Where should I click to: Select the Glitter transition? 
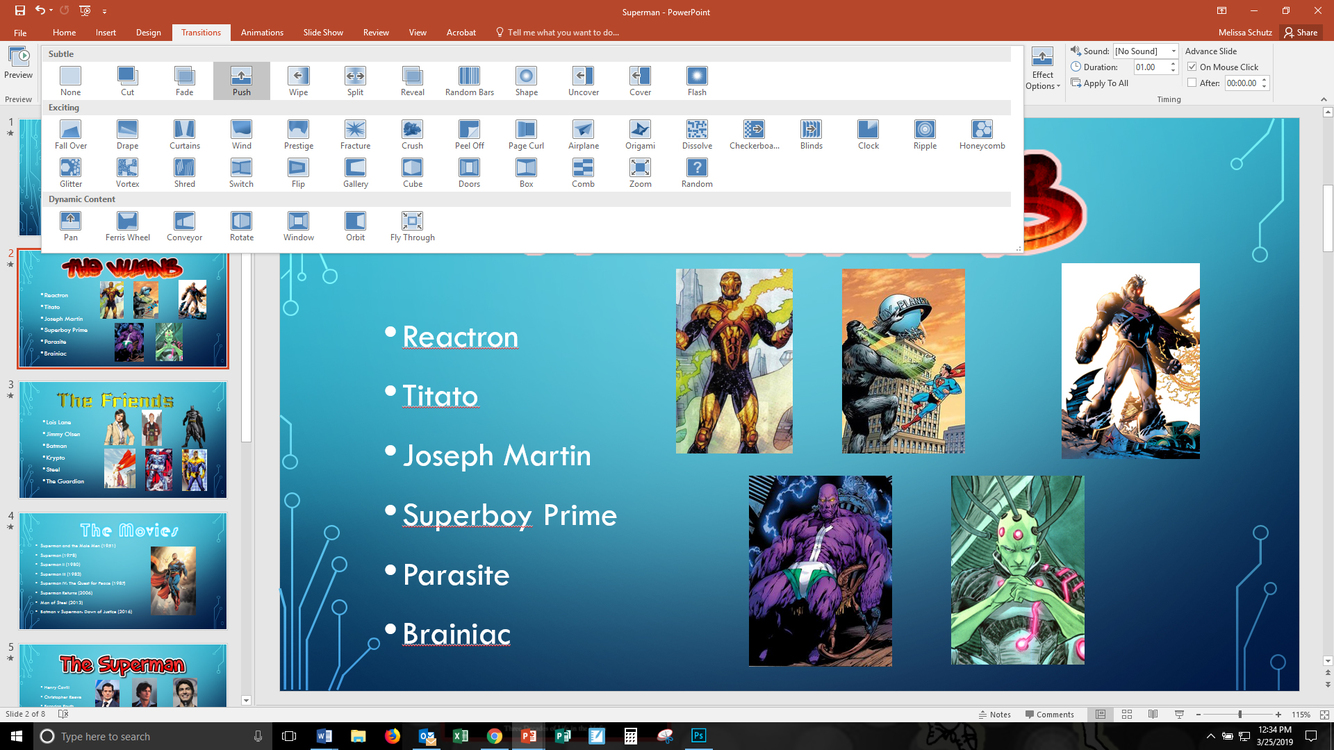70,172
